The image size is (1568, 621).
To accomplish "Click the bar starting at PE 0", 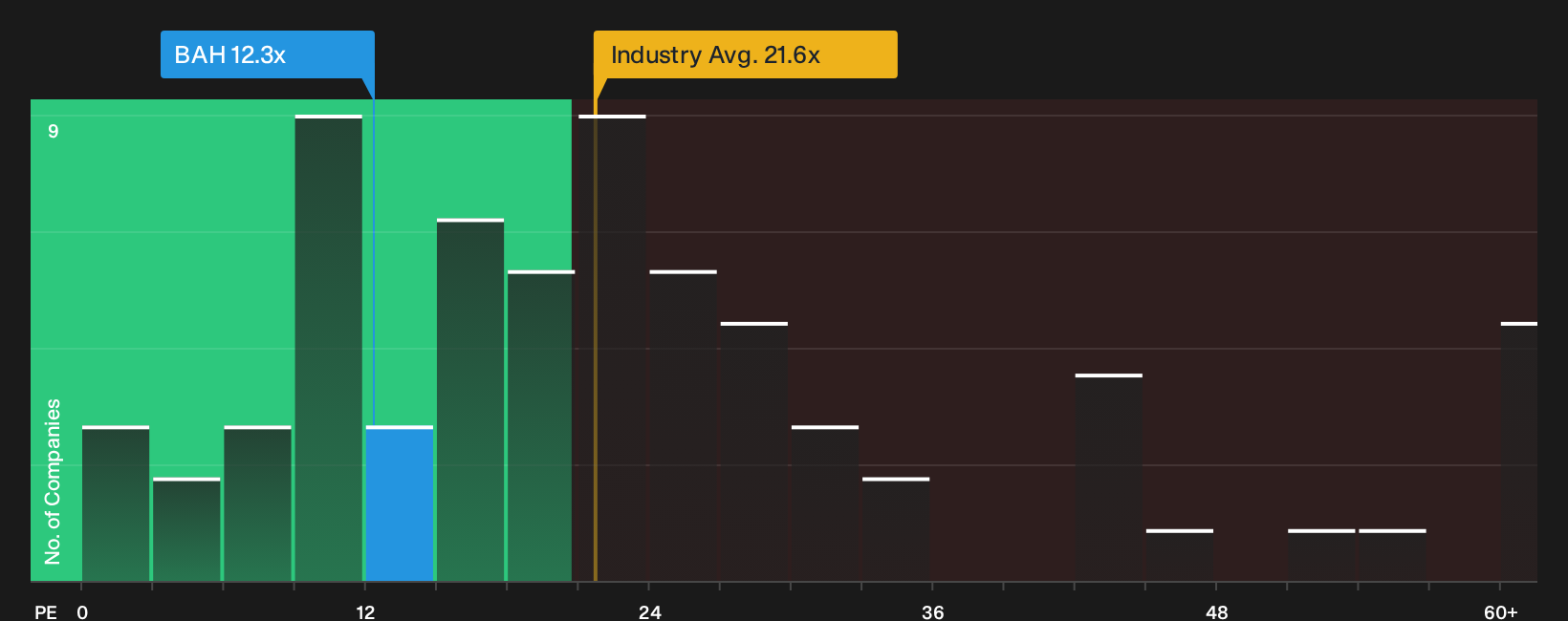I will pos(116,503).
